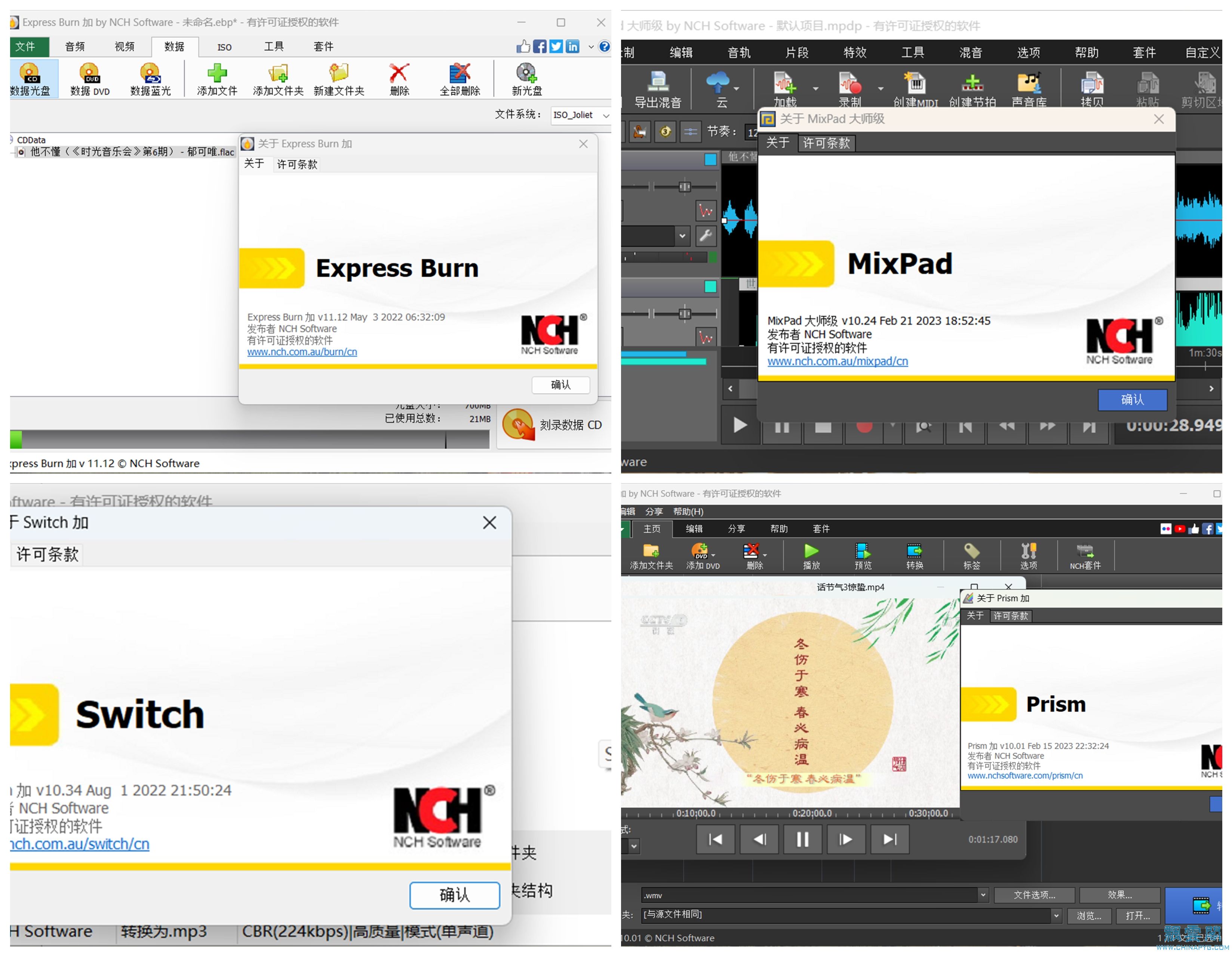Open 选项 options icon in Prism toolbar
The height and width of the screenshot is (954, 1232).
pos(1028,556)
